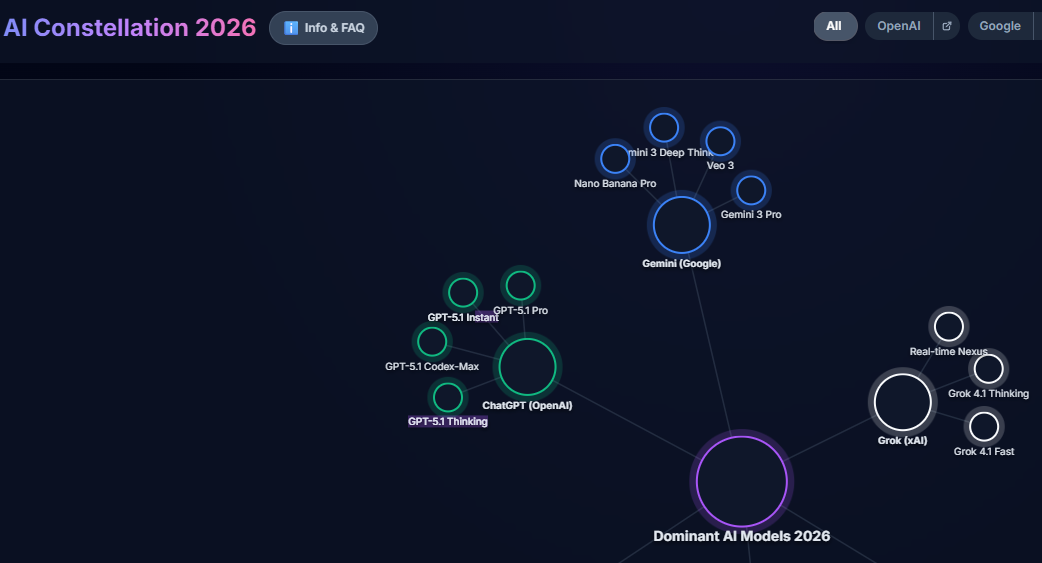This screenshot has height=563, width=1042.
Task: Click the 'Gemini (Google)' label text
Action: click(681, 263)
